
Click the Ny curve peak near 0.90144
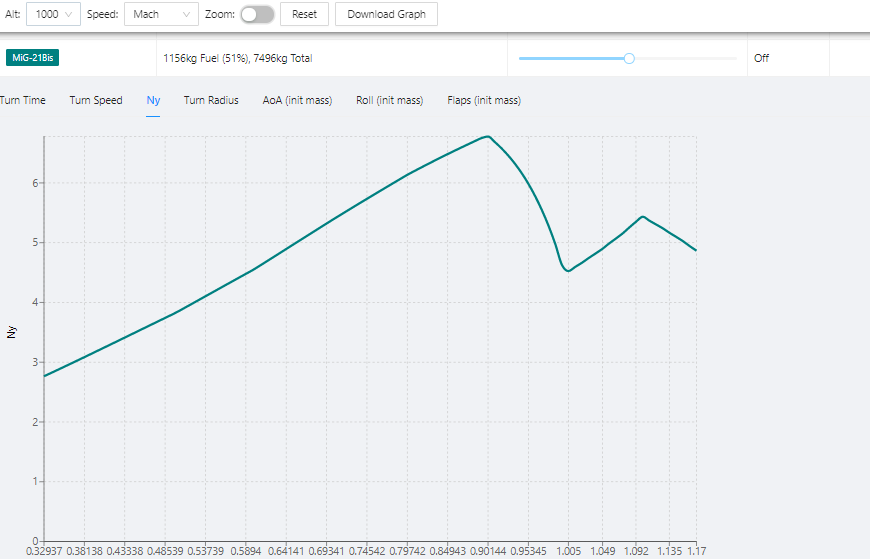click(x=488, y=136)
